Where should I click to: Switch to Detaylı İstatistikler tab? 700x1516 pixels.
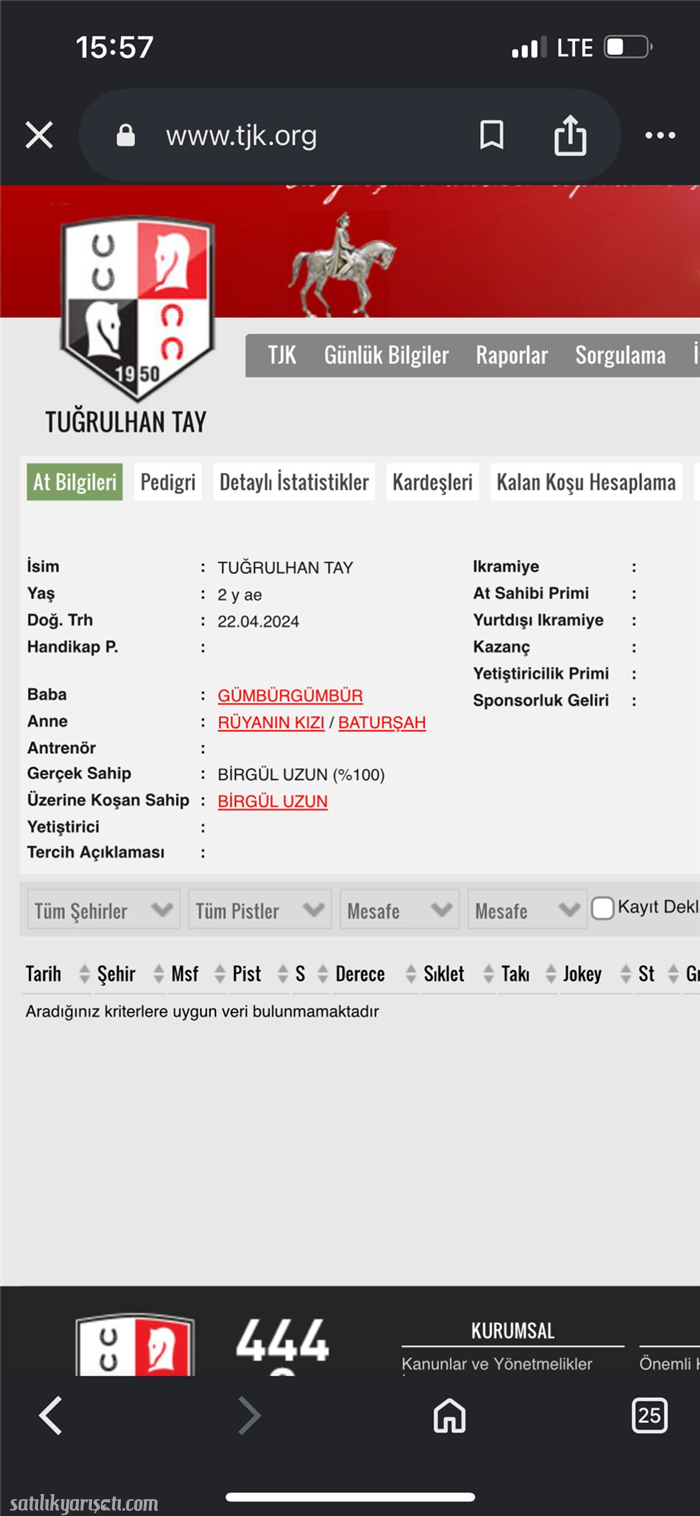(294, 482)
